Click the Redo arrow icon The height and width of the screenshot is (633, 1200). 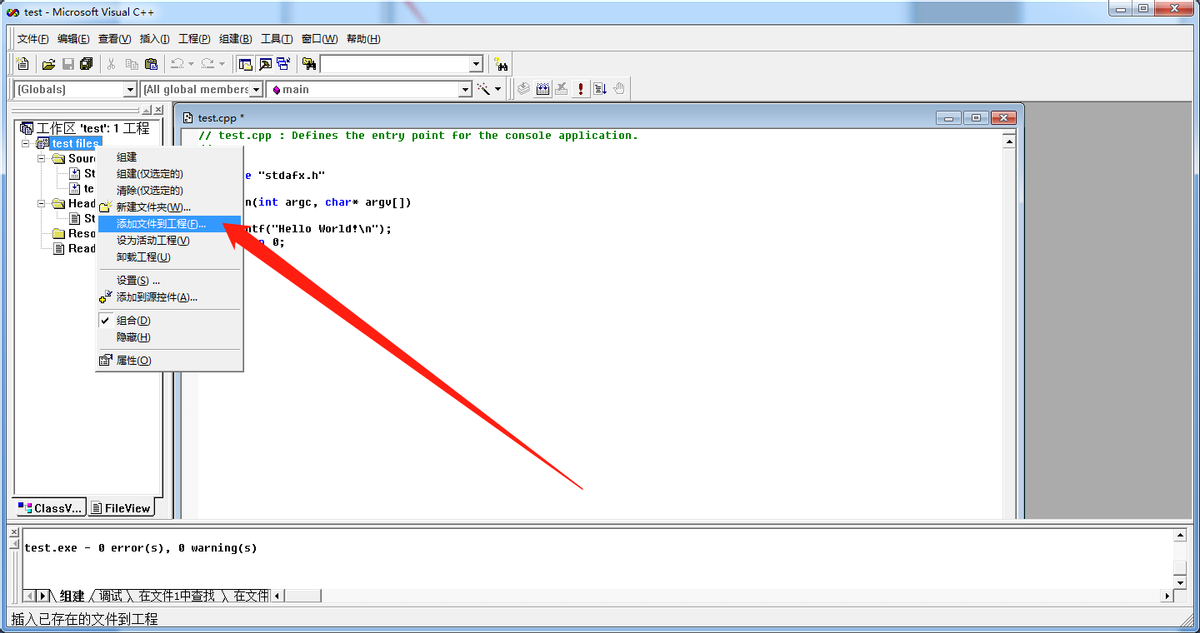pyautogui.click(x=207, y=64)
